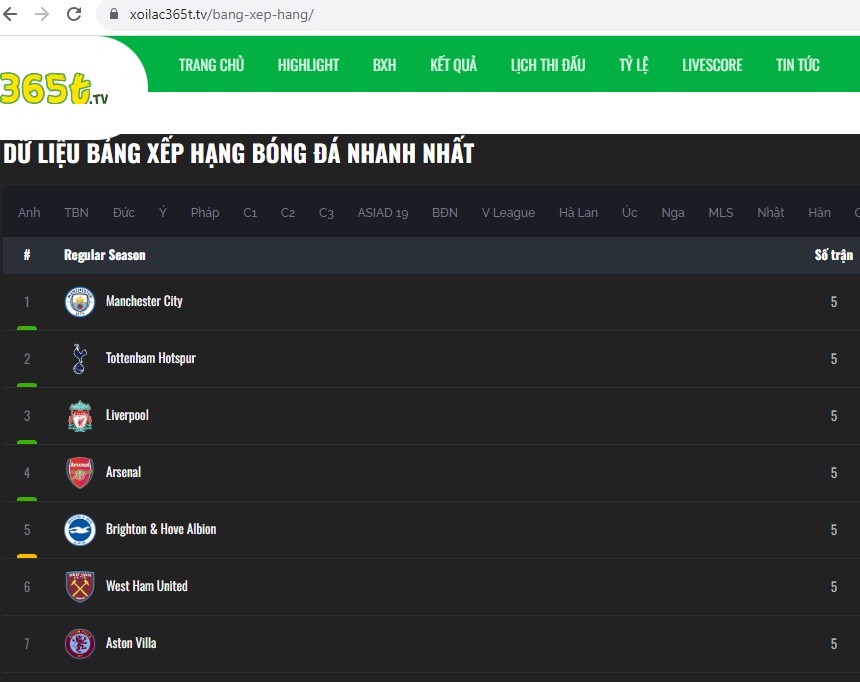Click the Manchester City club crest

pyautogui.click(x=80, y=301)
